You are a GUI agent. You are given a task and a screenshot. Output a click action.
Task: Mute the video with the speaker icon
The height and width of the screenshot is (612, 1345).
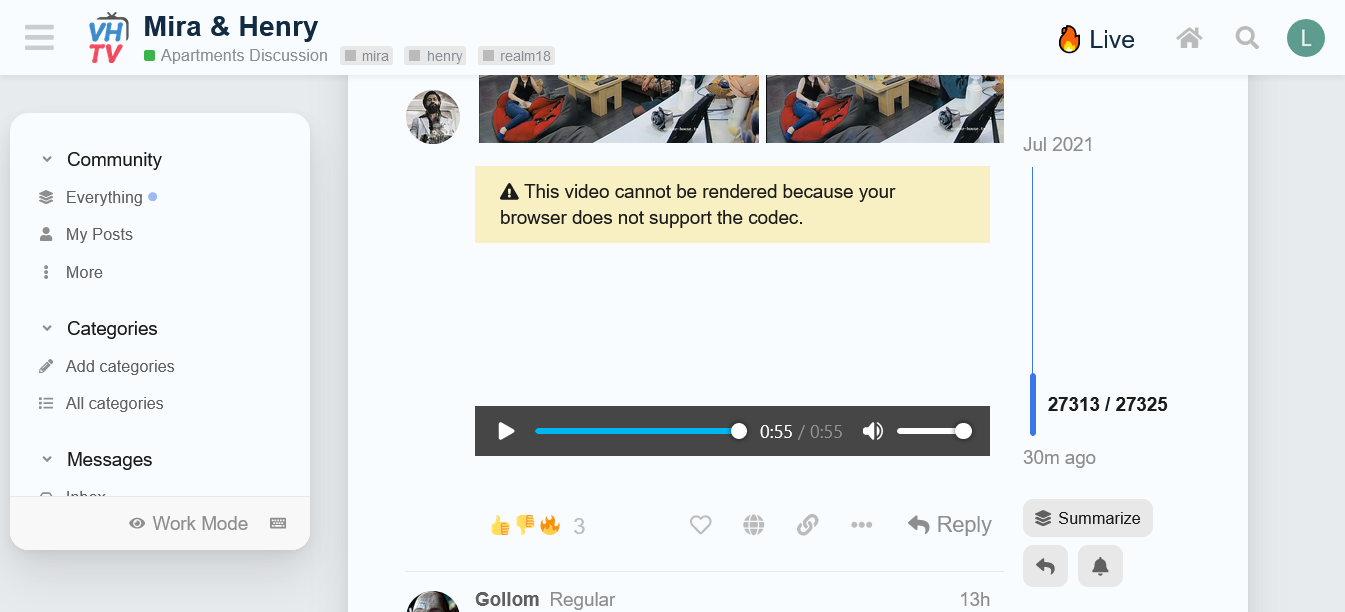pos(873,431)
